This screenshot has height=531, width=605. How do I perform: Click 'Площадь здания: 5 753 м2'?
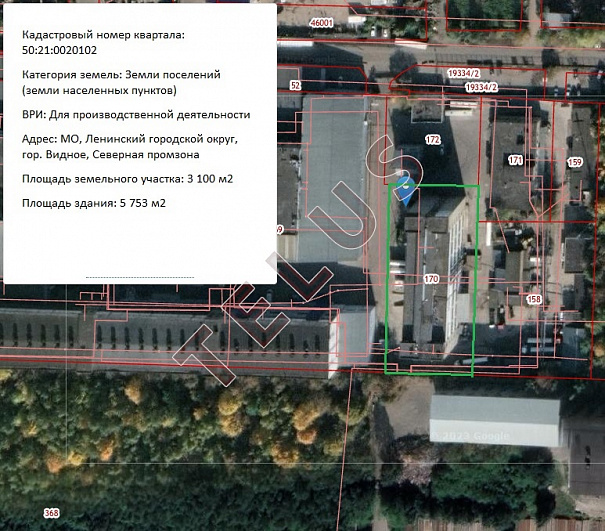click(94, 203)
